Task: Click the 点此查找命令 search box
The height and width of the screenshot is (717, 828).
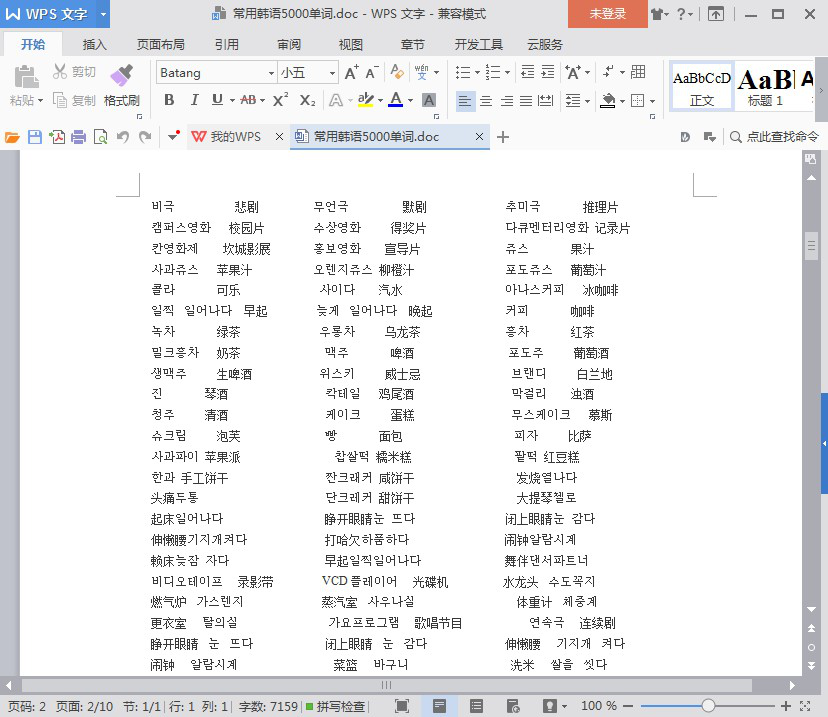Action: (x=774, y=137)
